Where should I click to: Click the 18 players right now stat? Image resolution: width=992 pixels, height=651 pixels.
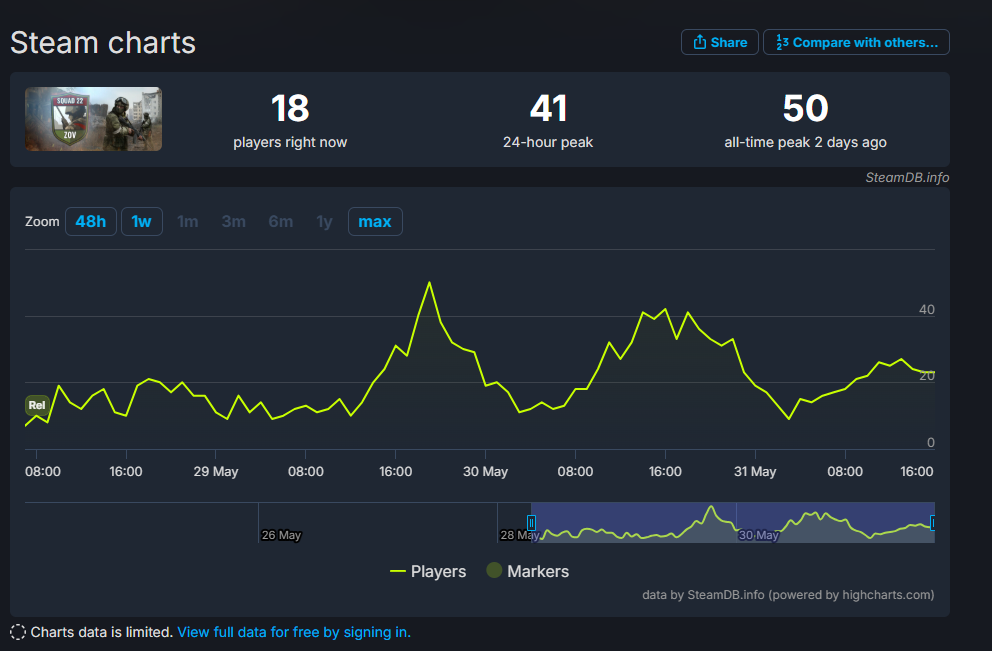[290, 120]
